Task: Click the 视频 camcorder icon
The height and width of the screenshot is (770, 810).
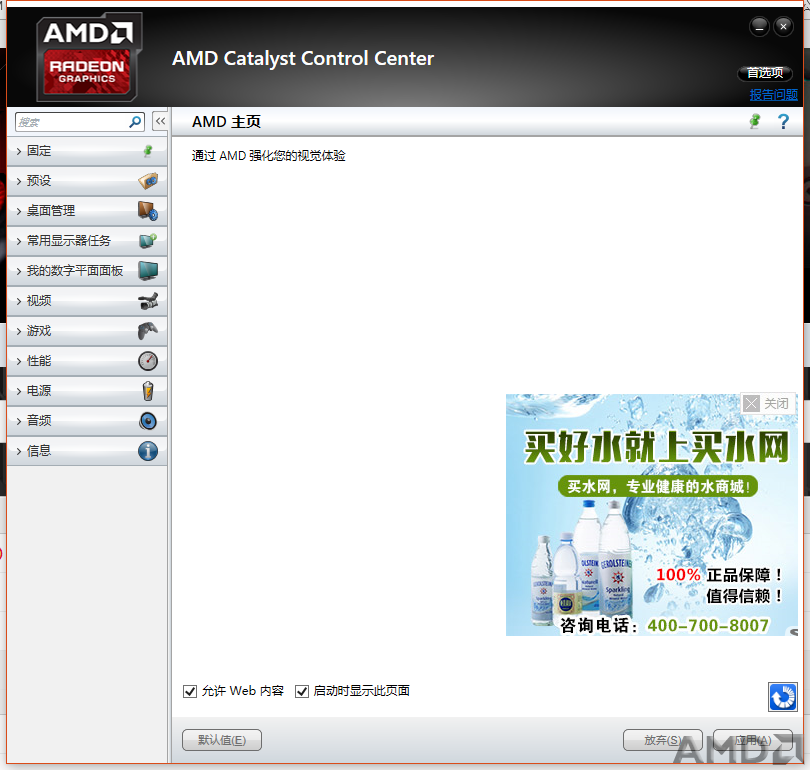Action: 148,301
